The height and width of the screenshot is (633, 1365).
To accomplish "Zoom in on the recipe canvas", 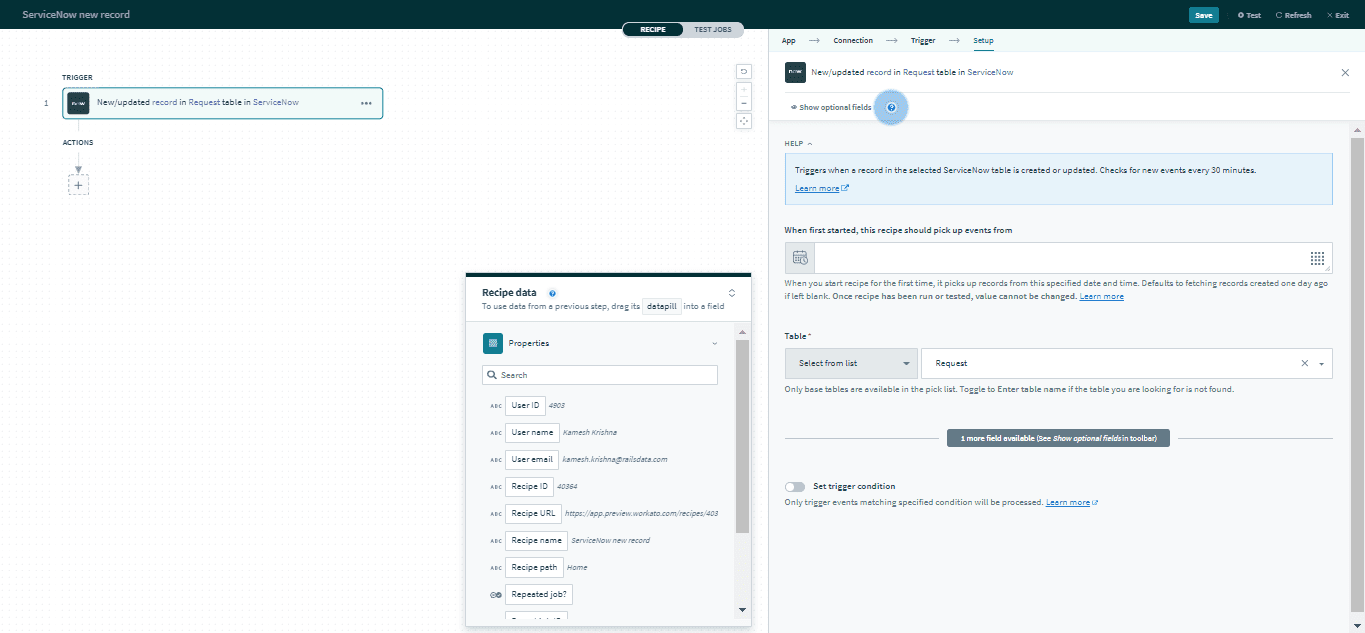I will point(744,90).
